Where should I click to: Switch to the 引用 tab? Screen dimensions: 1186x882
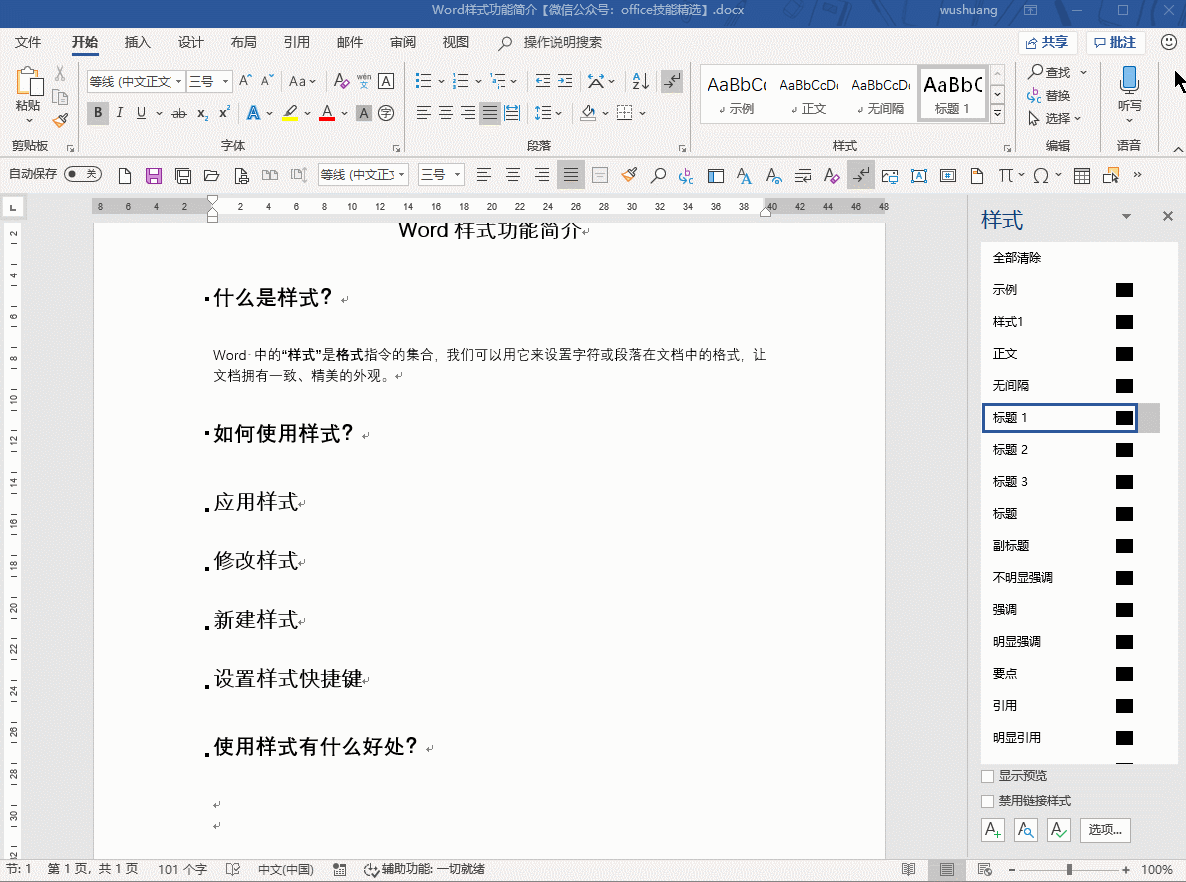point(296,42)
